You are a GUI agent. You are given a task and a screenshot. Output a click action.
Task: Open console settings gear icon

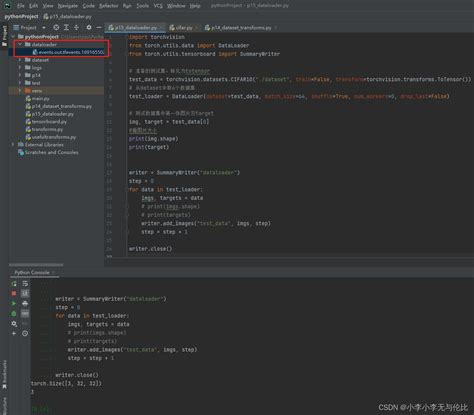point(14,324)
